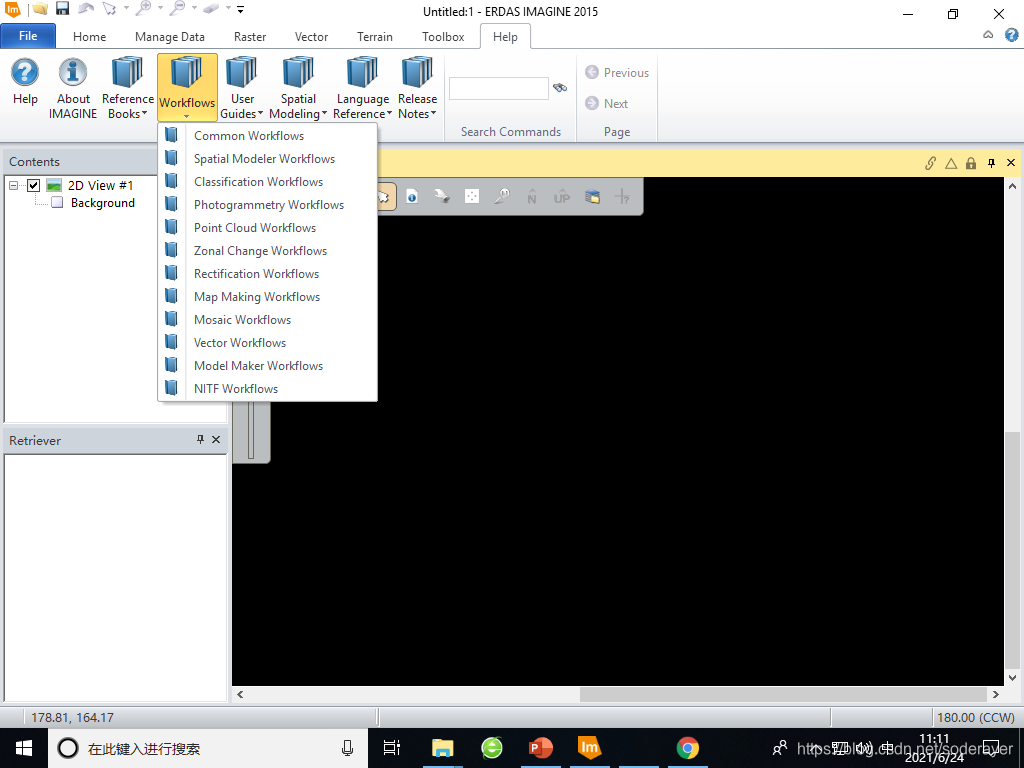This screenshot has width=1024, height=768.
Task: Toggle the lock icon on view title bar
Action: click(971, 163)
